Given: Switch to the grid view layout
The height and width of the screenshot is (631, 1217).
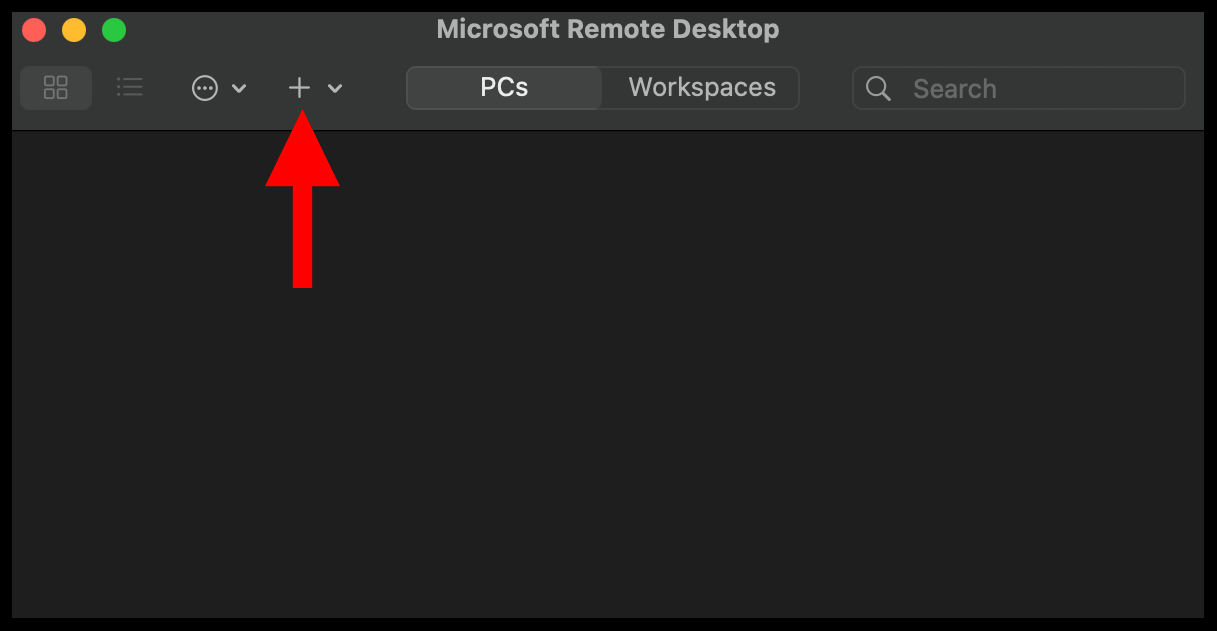Looking at the screenshot, I should point(56,88).
